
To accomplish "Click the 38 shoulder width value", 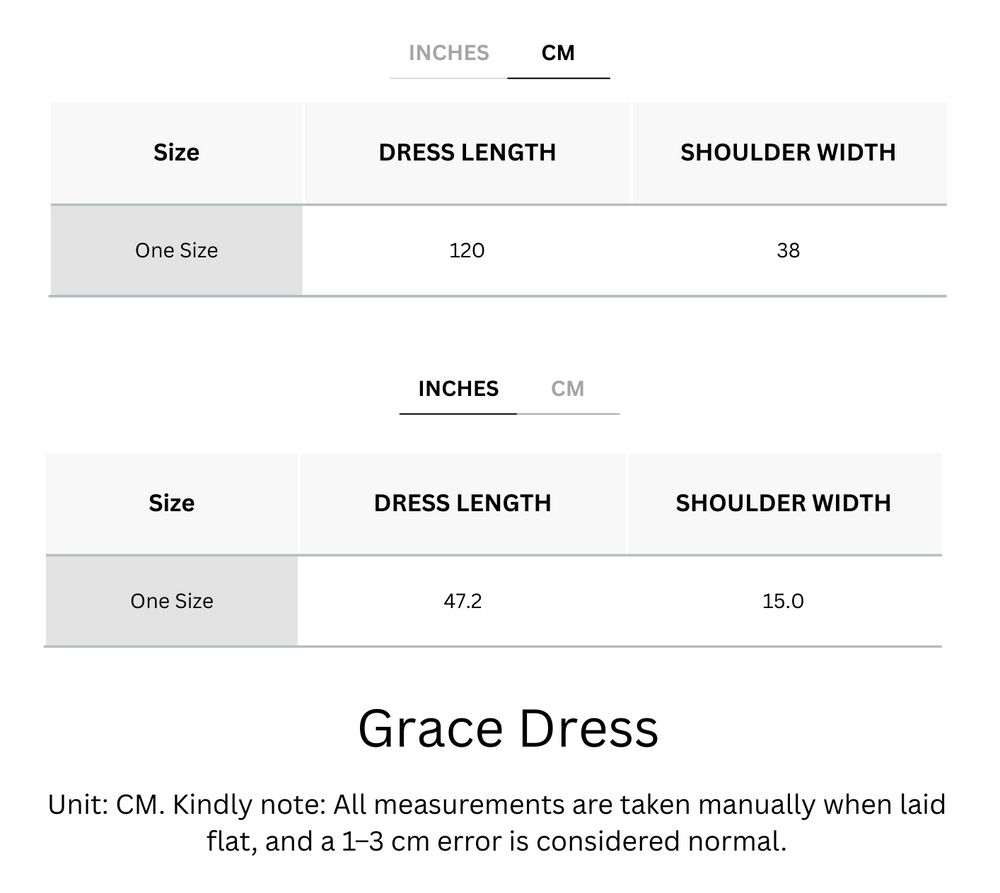I will [788, 250].
